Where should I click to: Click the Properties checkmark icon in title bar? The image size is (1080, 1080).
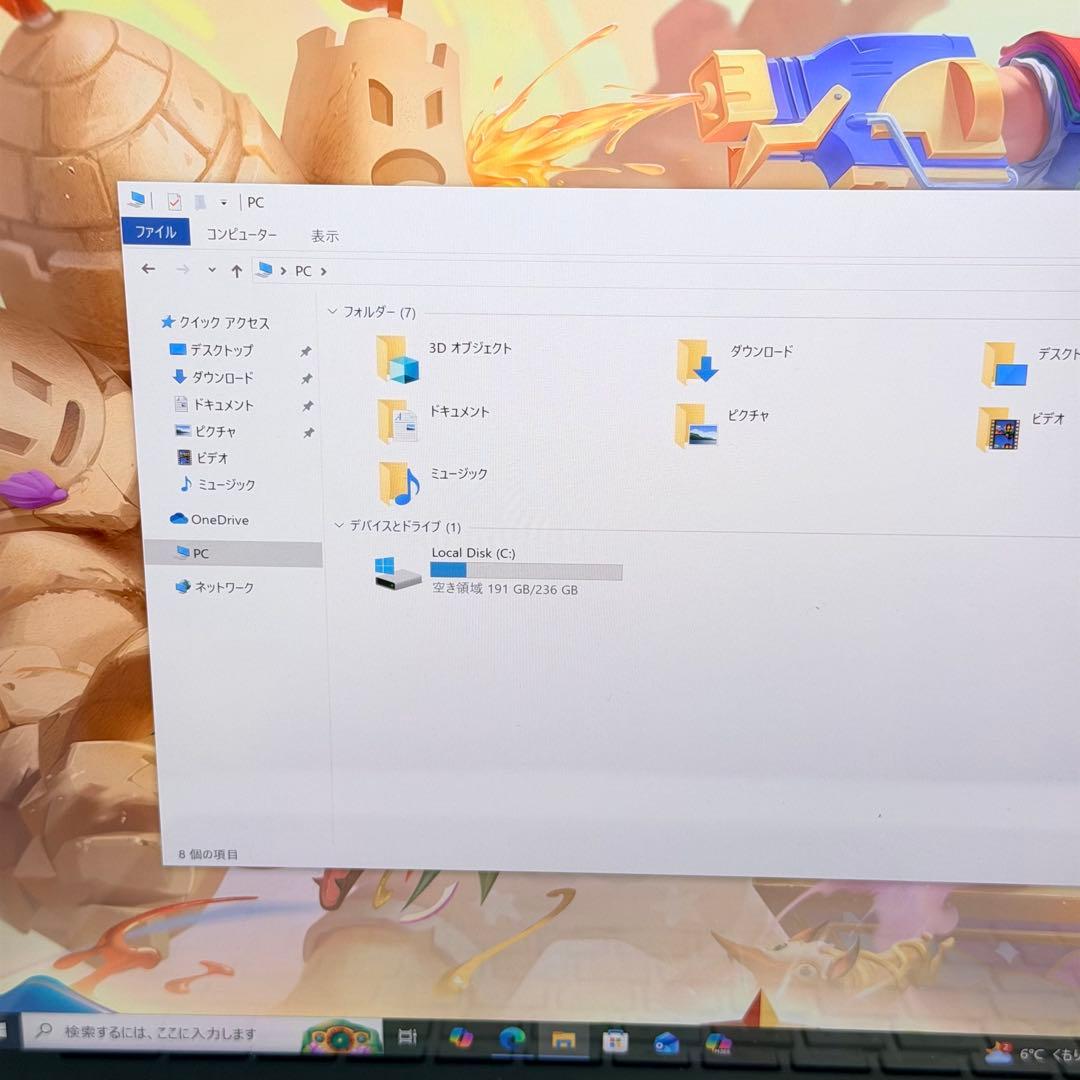pyautogui.click(x=174, y=202)
